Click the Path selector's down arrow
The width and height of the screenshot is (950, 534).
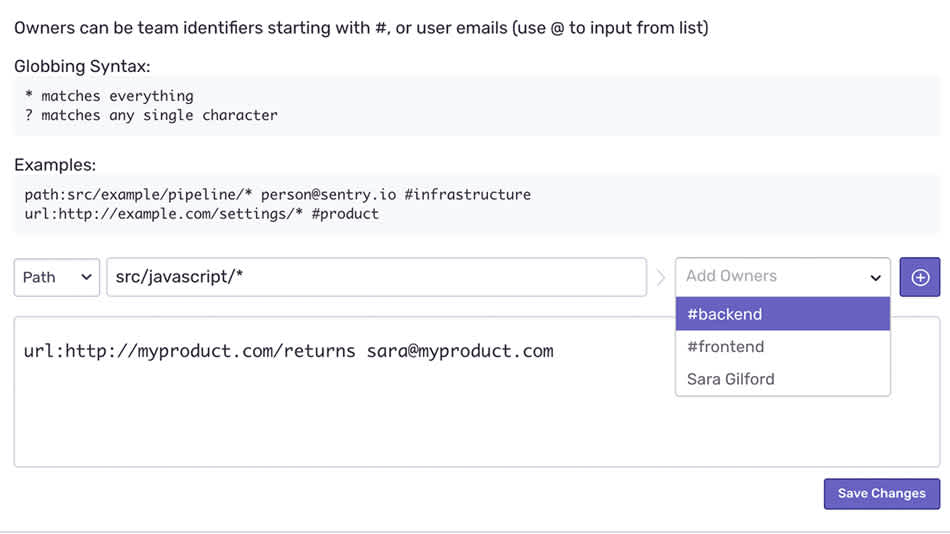[85, 278]
